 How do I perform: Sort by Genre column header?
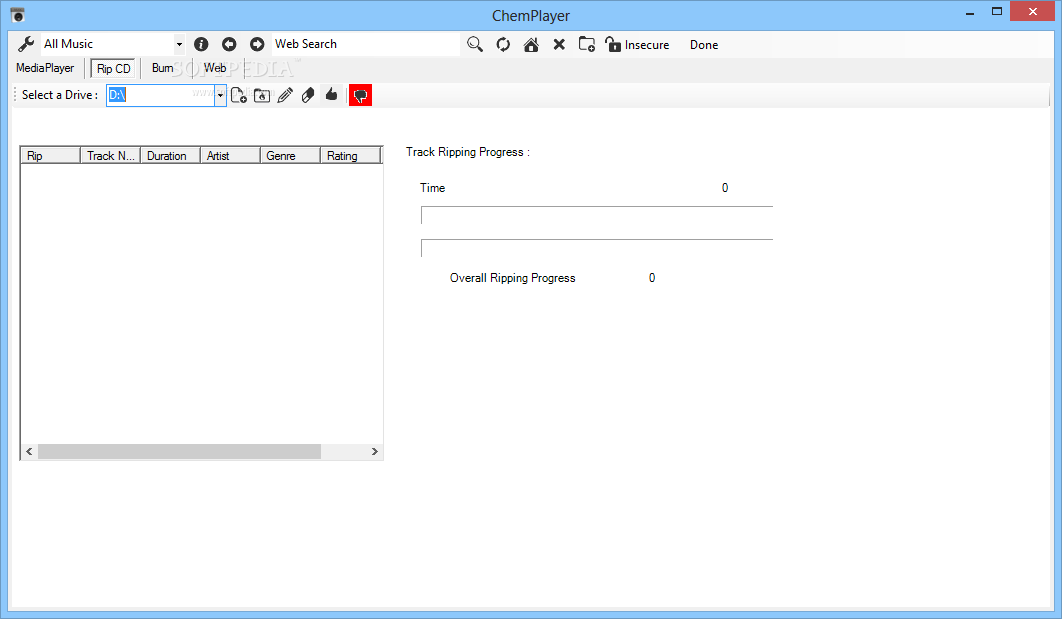pyautogui.click(x=290, y=156)
